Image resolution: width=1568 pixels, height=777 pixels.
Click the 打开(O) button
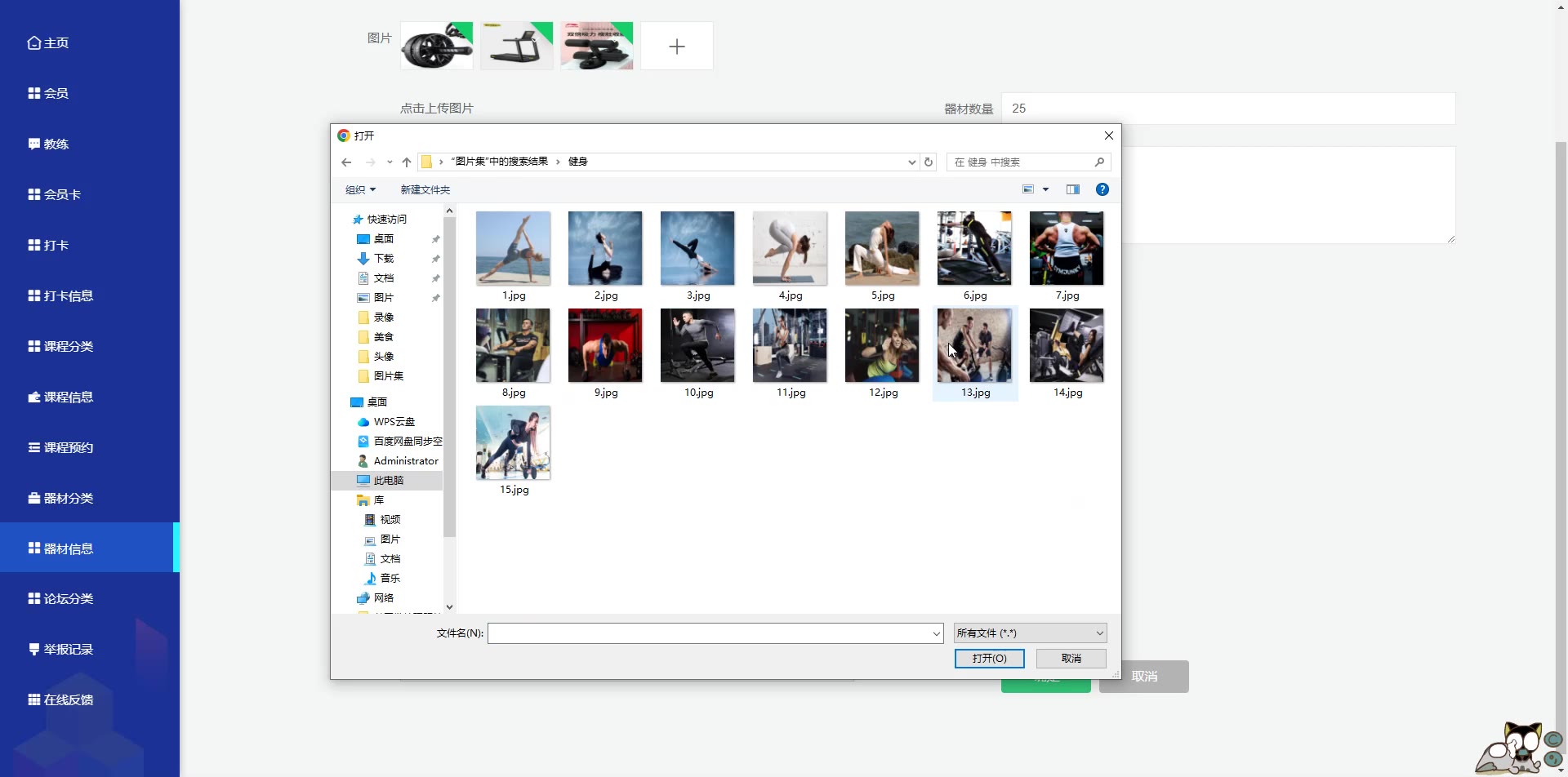coord(990,658)
